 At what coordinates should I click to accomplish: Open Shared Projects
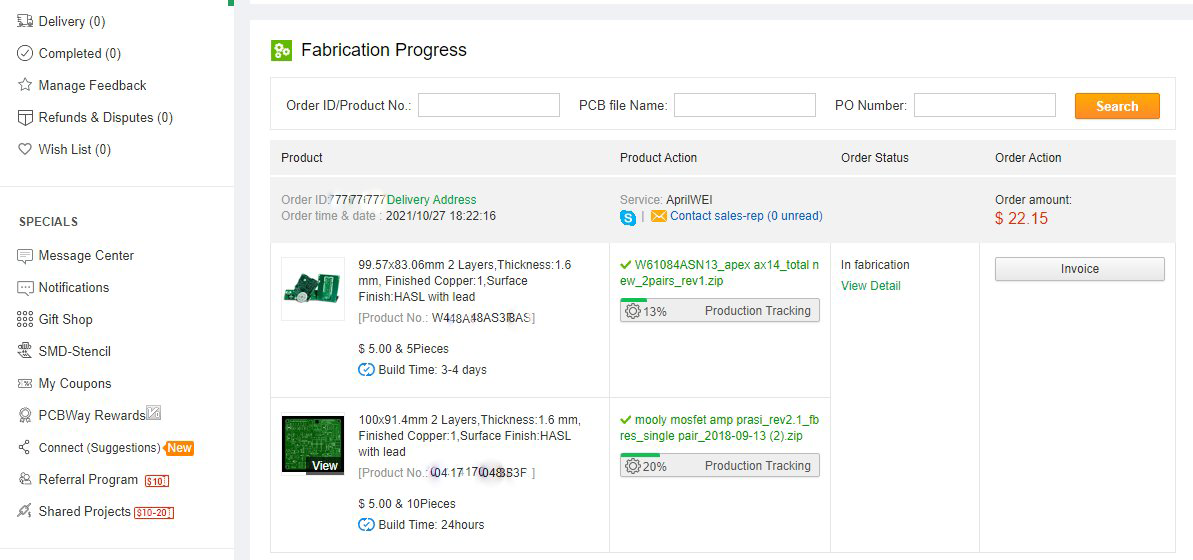[x=84, y=511]
